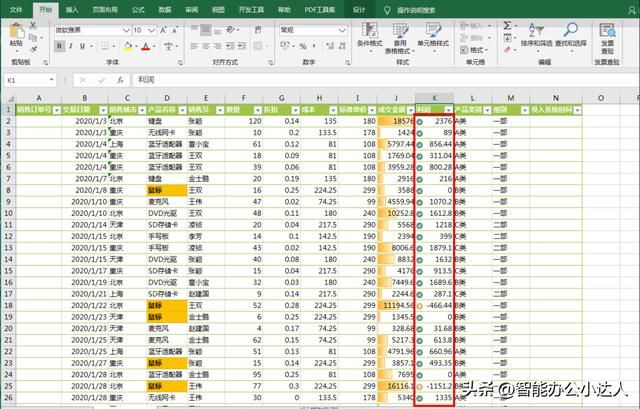Viewport: 640px width, 409px height.
Task: Click the align right icon
Action: click(218, 46)
